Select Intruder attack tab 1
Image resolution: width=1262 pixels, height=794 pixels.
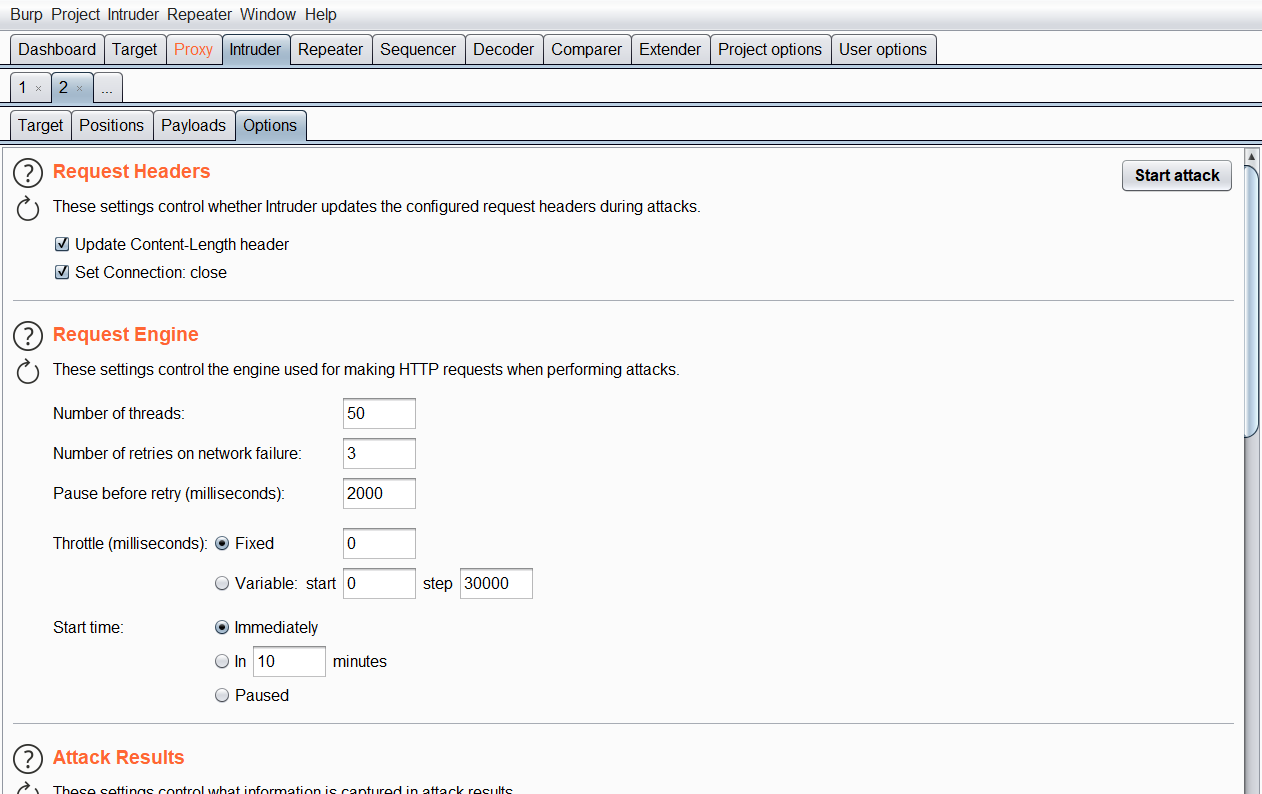pyautogui.click(x=22, y=87)
